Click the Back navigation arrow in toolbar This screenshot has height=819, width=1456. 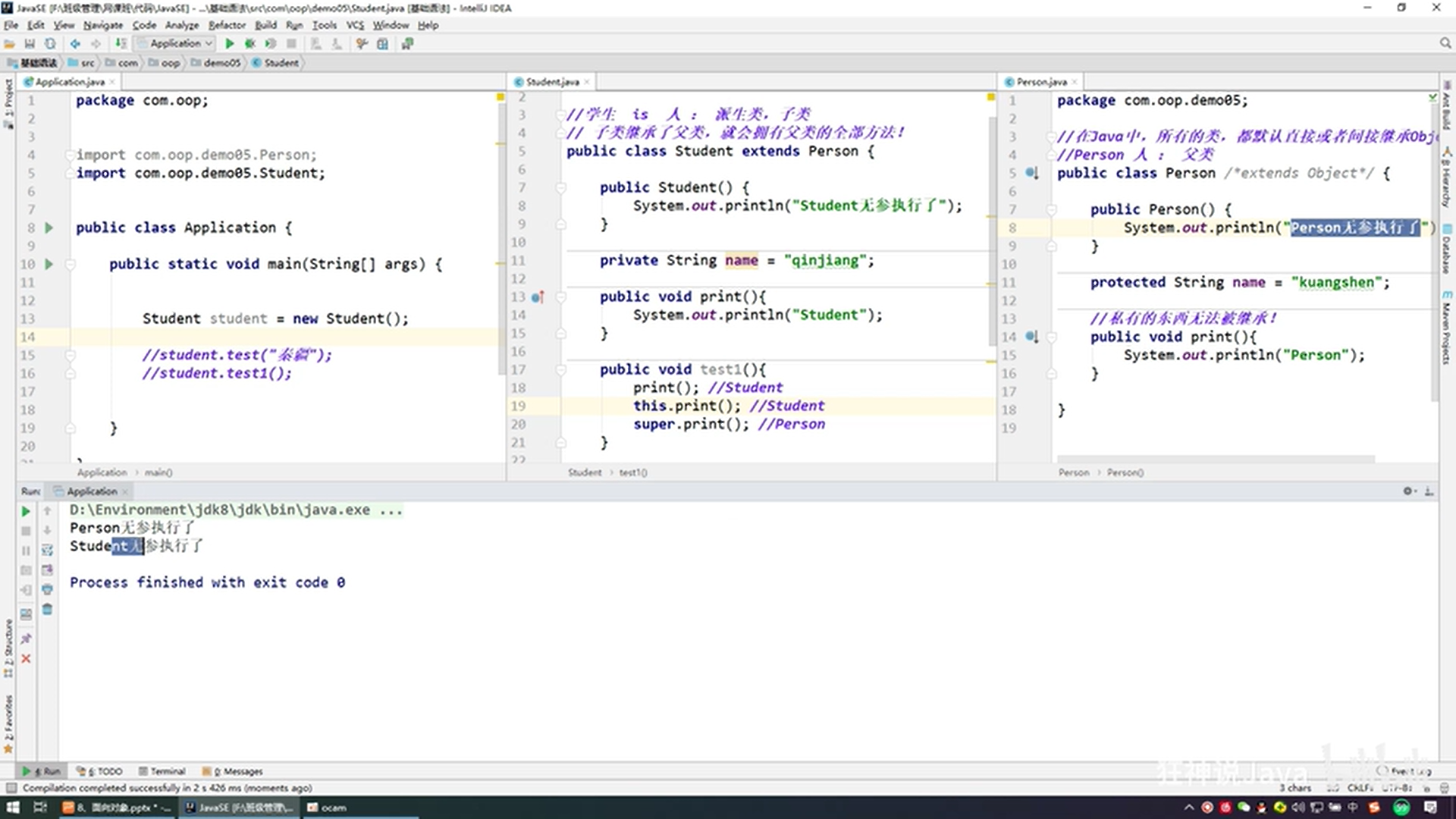(x=75, y=44)
